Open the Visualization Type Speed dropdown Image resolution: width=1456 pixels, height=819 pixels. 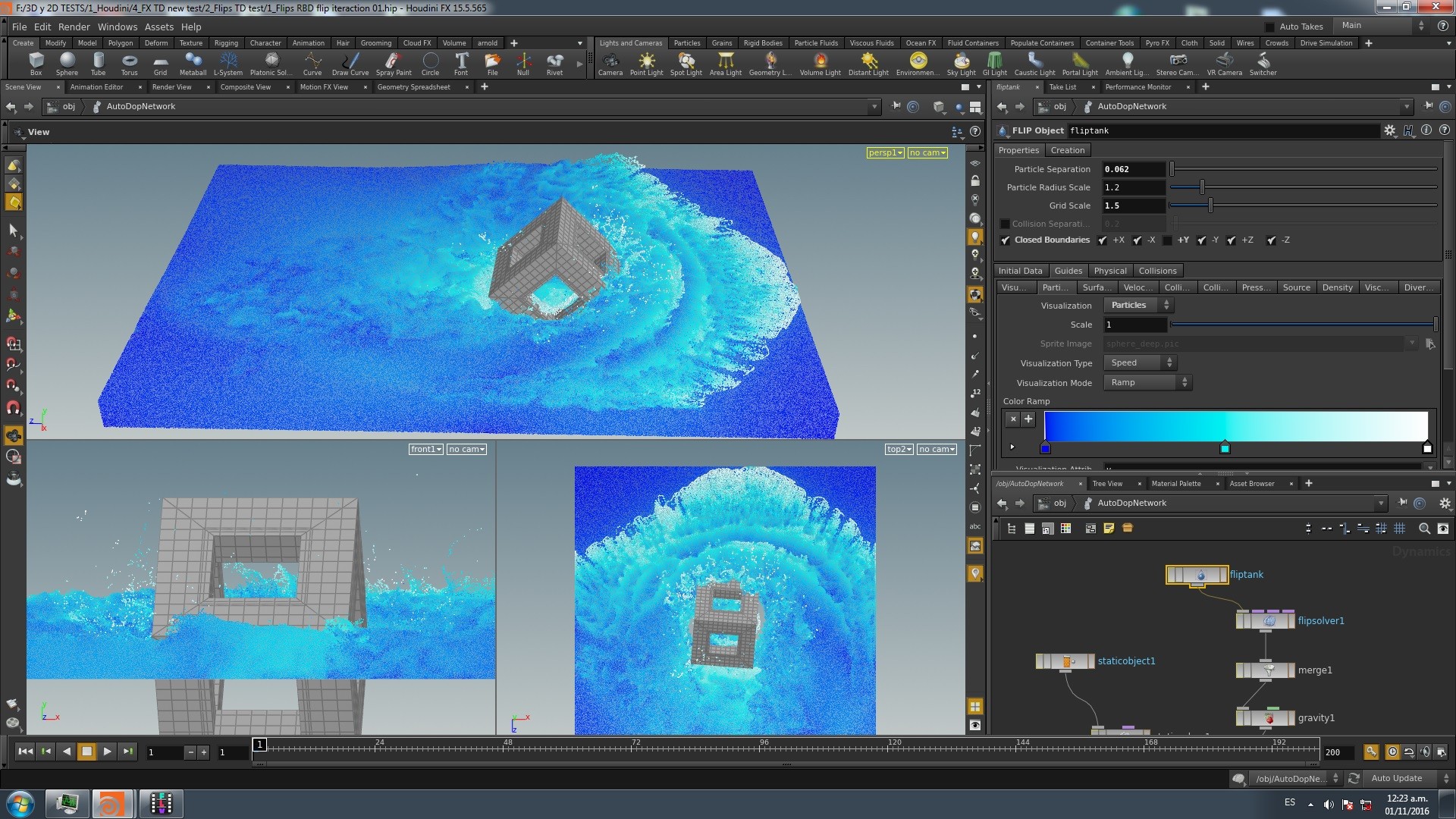click(x=1140, y=363)
